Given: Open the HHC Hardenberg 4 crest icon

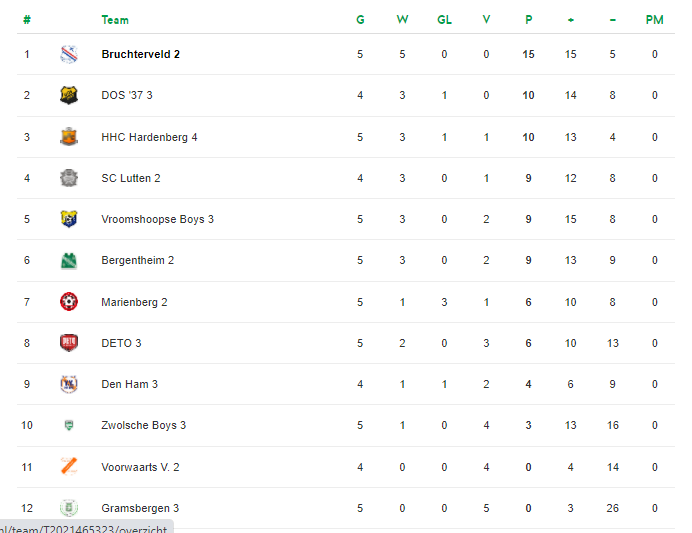Looking at the screenshot, I should click(x=69, y=137).
